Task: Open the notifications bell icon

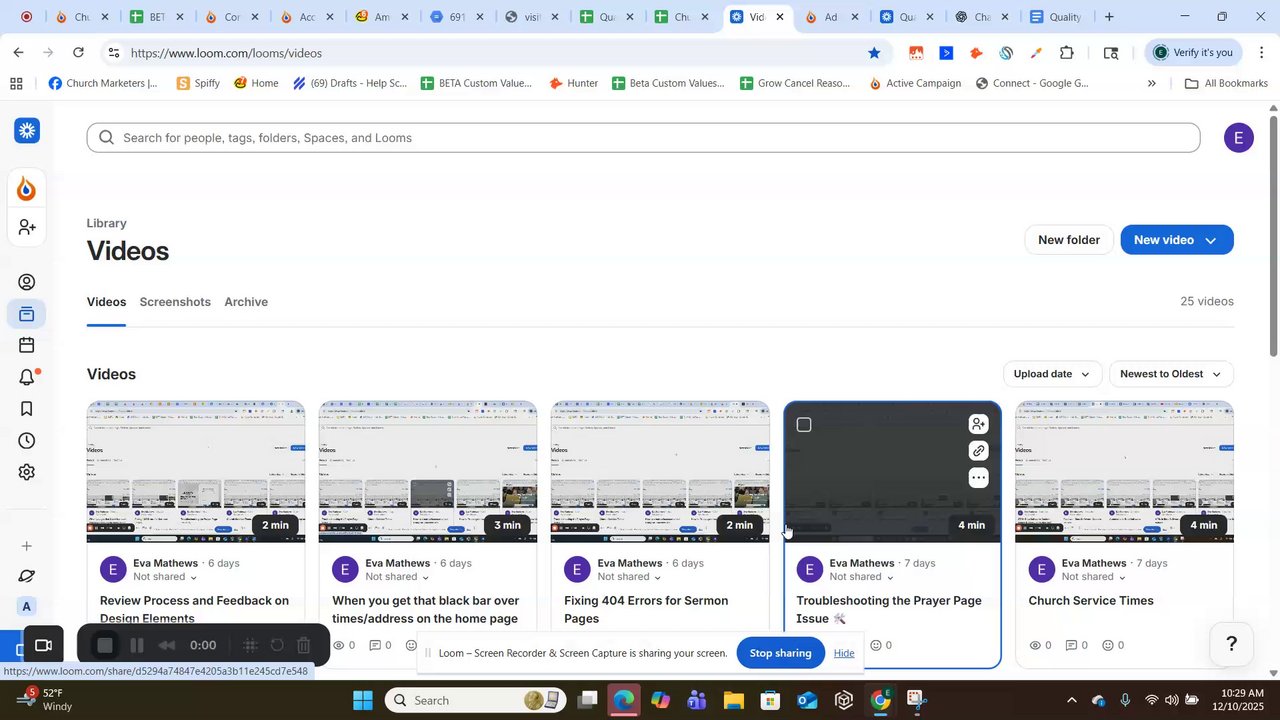Action: tap(27, 377)
